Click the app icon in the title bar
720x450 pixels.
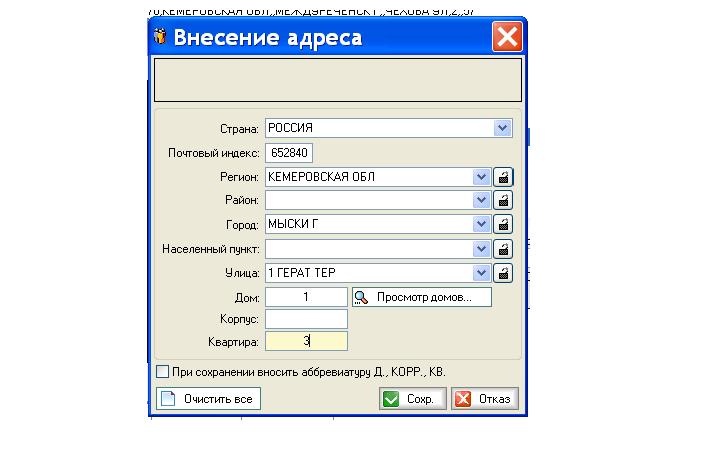point(160,38)
